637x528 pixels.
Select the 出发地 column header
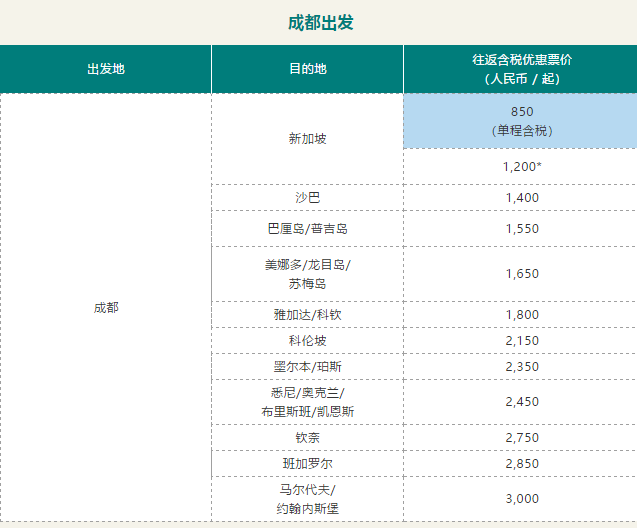pyautogui.click(x=106, y=69)
